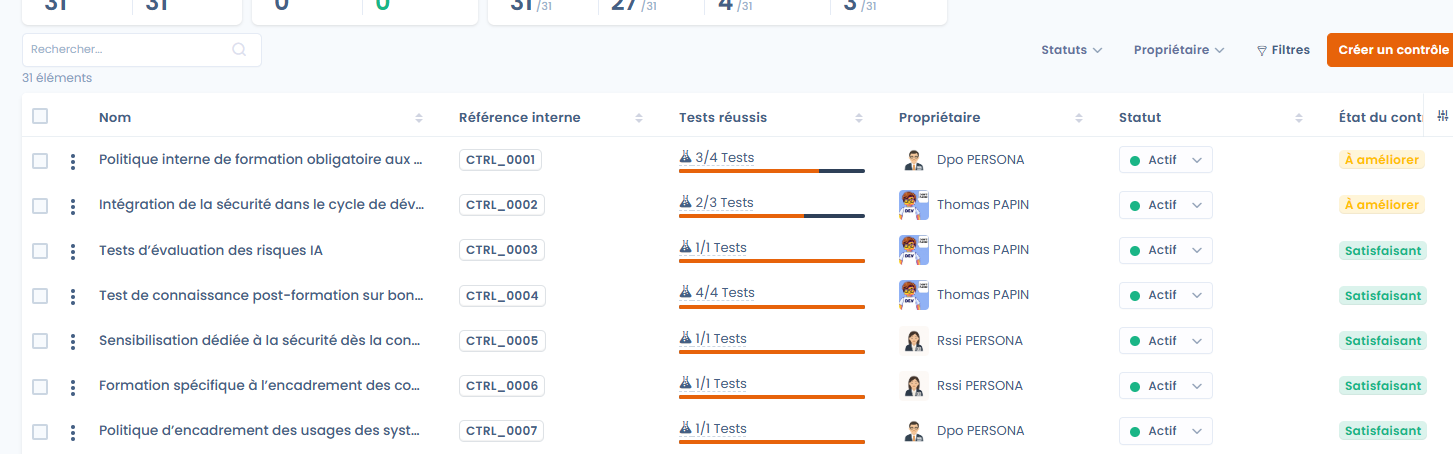This screenshot has height=454, width=1453.
Task: Select the checkbox for CTRL_0007 row
Action: pos(40,432)
